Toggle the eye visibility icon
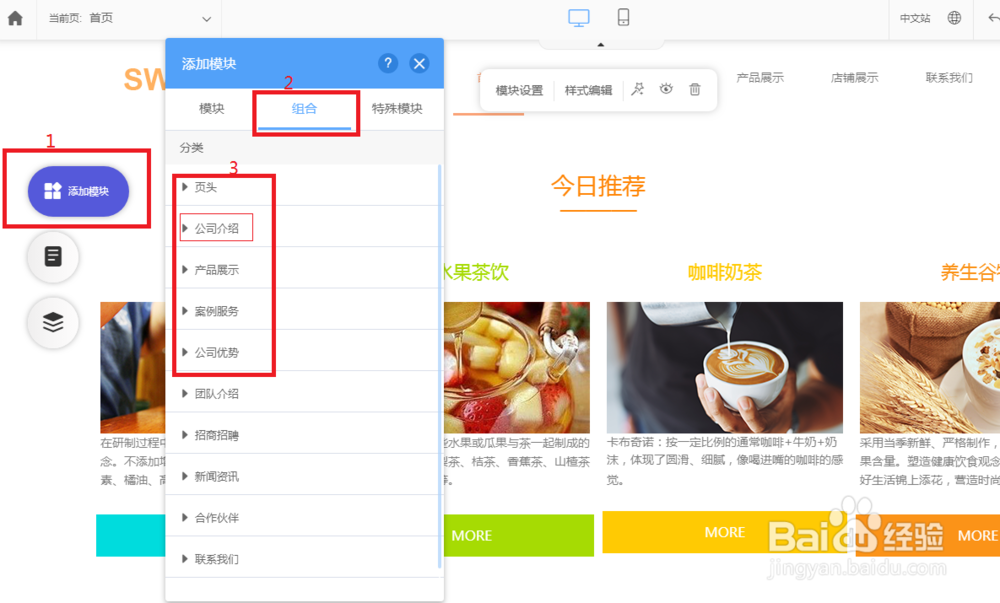The height and width of the screenshot is (603, 1000). coord(666,89)
